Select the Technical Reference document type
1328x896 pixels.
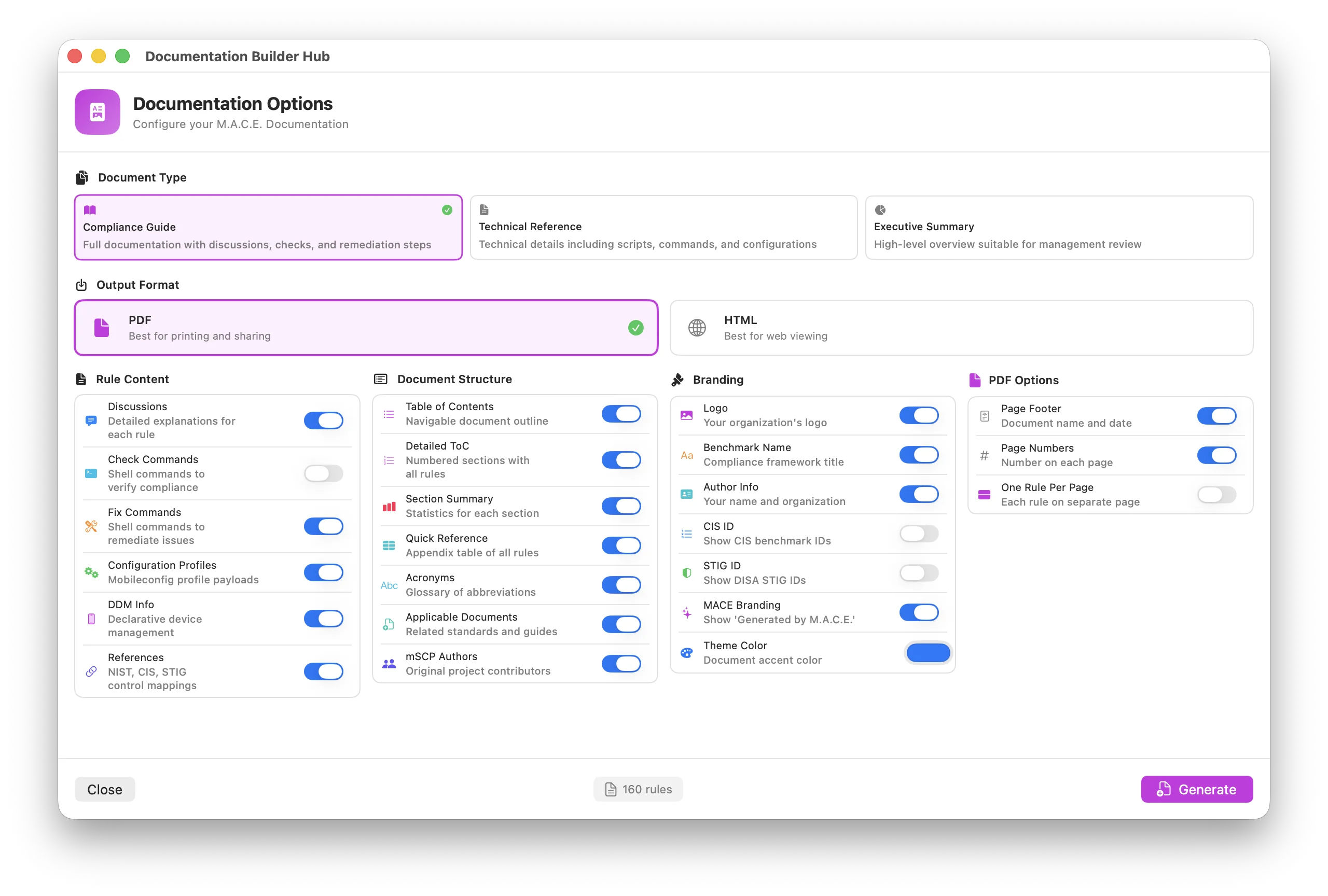[663, 227]
